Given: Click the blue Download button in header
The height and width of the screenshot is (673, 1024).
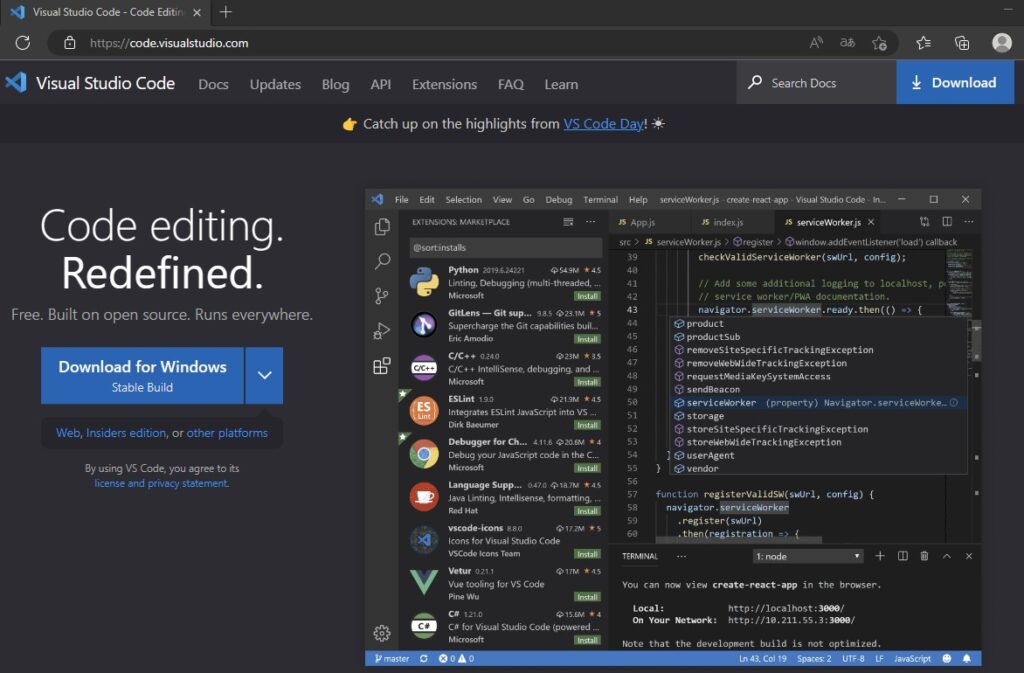Looking at the screenshot, I should tap(955, 82).
